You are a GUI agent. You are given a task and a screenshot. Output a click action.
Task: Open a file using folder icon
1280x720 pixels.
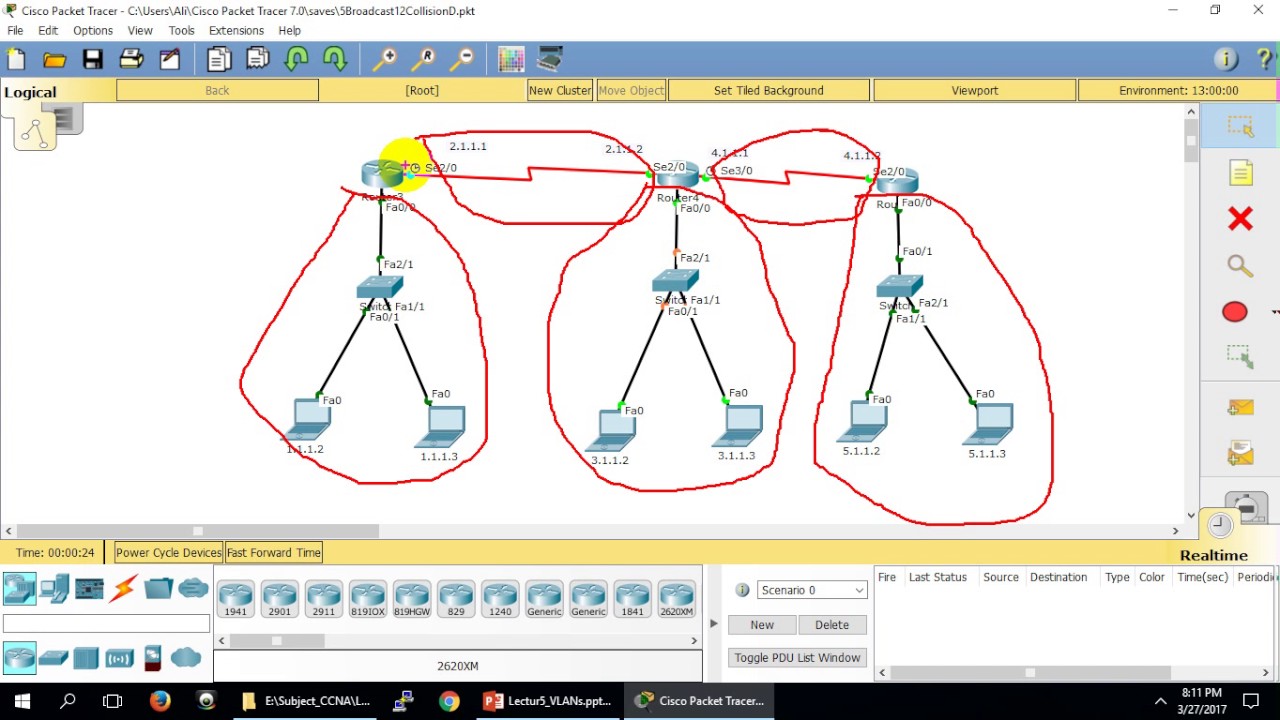pyautogui.click(x=54, y=60)
